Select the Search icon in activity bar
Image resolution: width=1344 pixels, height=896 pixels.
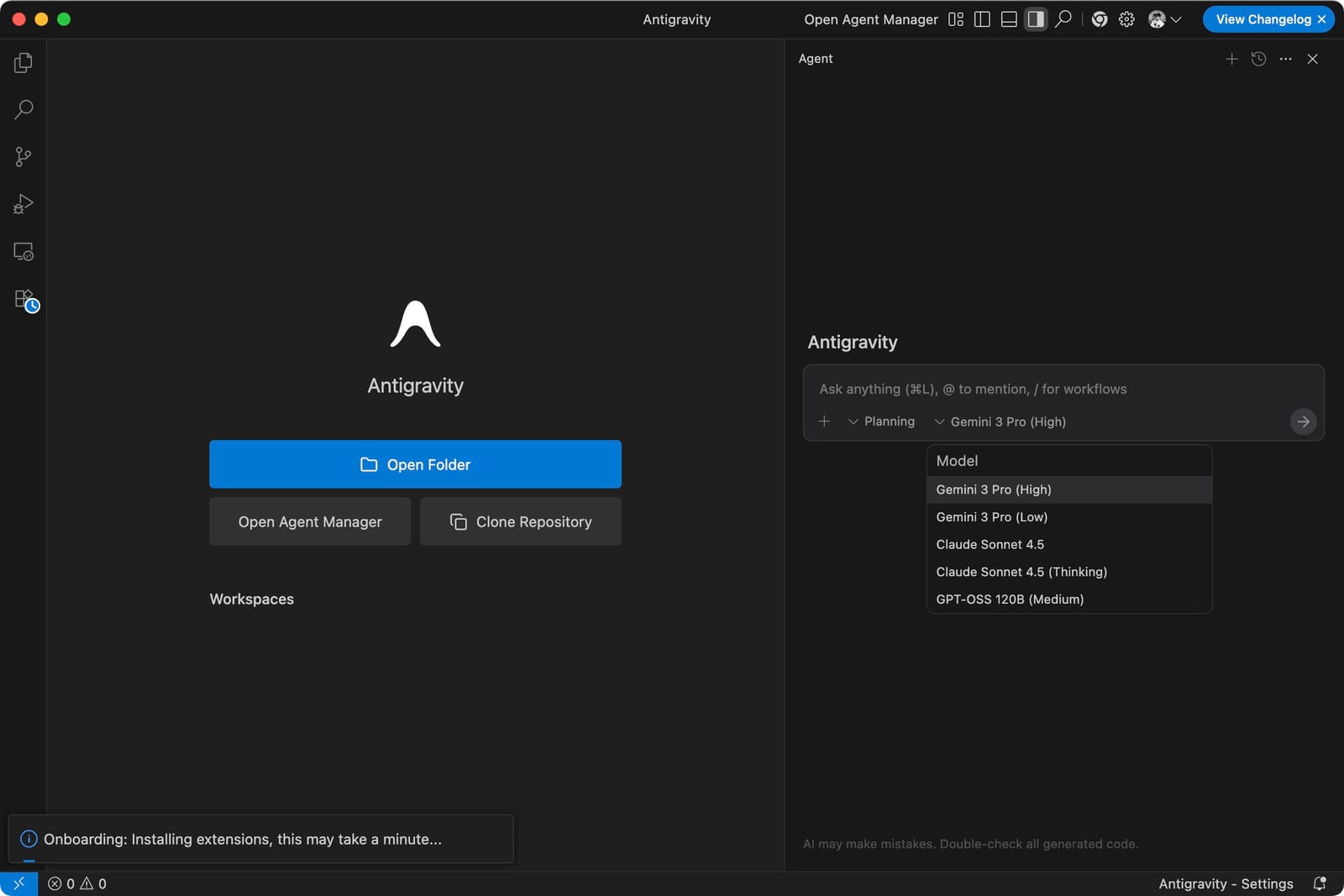tap(22, 109)
